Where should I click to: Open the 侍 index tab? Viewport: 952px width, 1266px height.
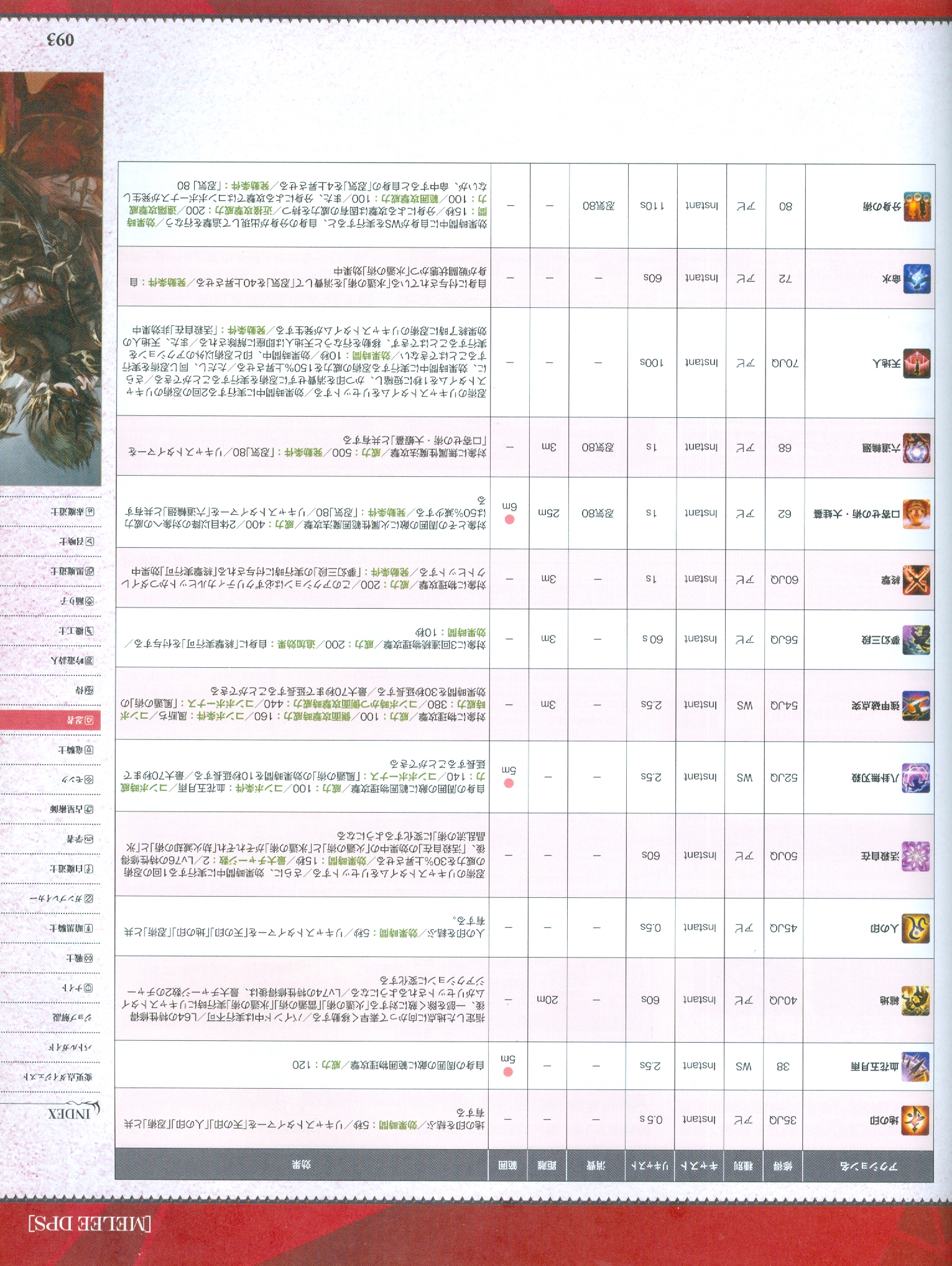(x=86, y=690)
